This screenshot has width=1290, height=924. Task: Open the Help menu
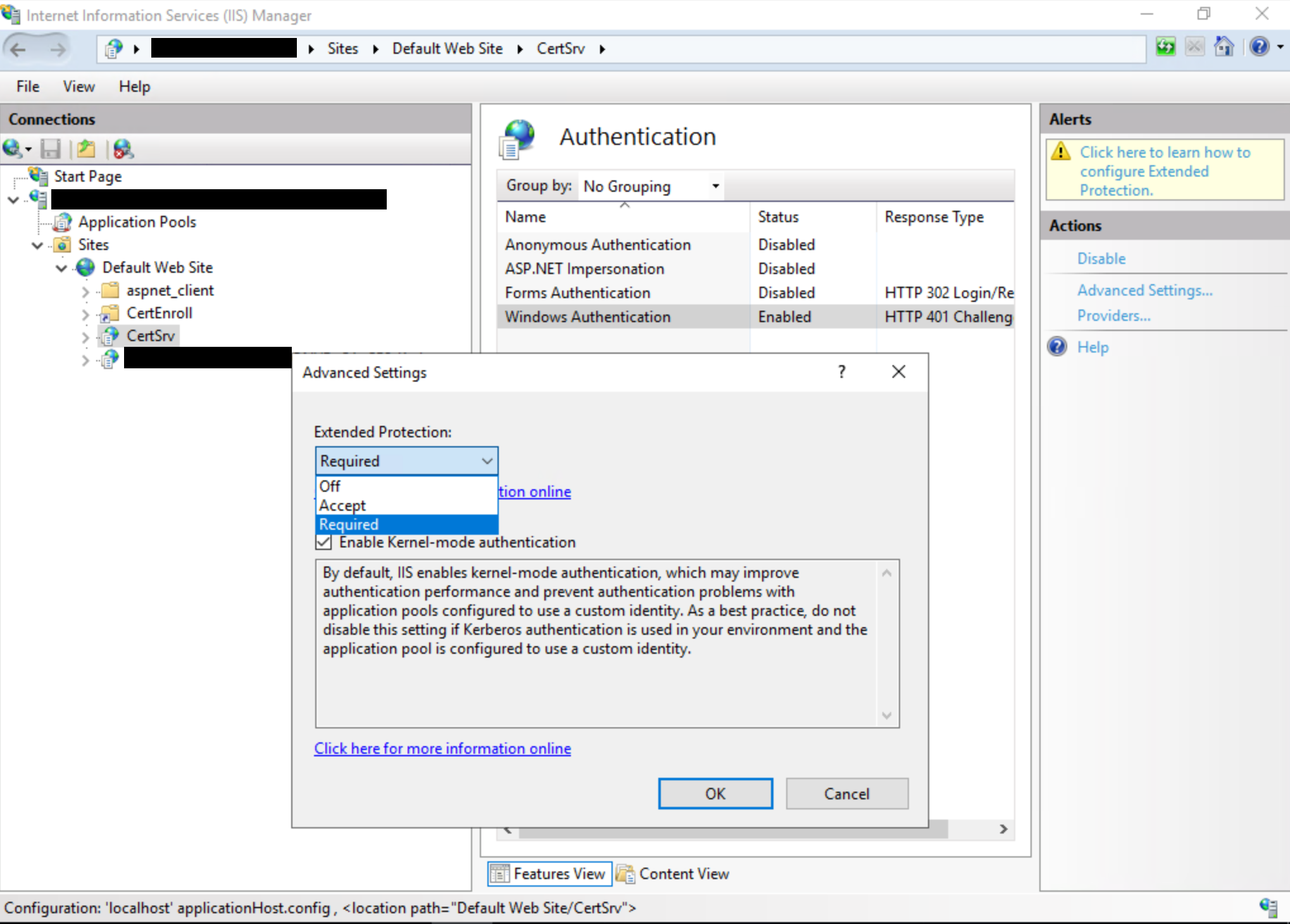point(135,86)
